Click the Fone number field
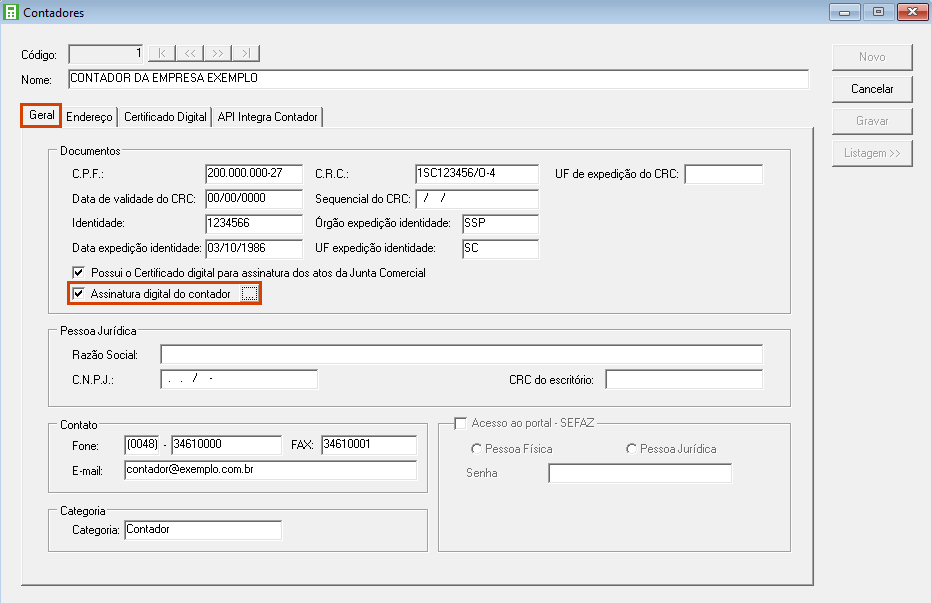This screenshot has width=932, height=603. coord(226,445)
